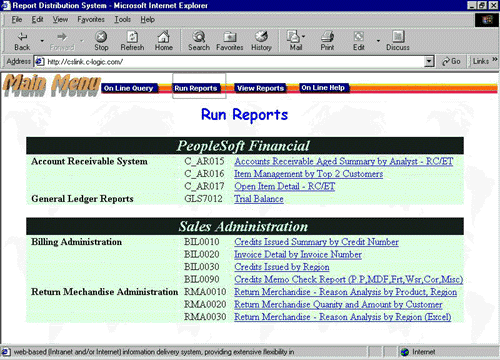500x360 pixels.
Task: Open the On Line Help tab
Action: [323, 88]
